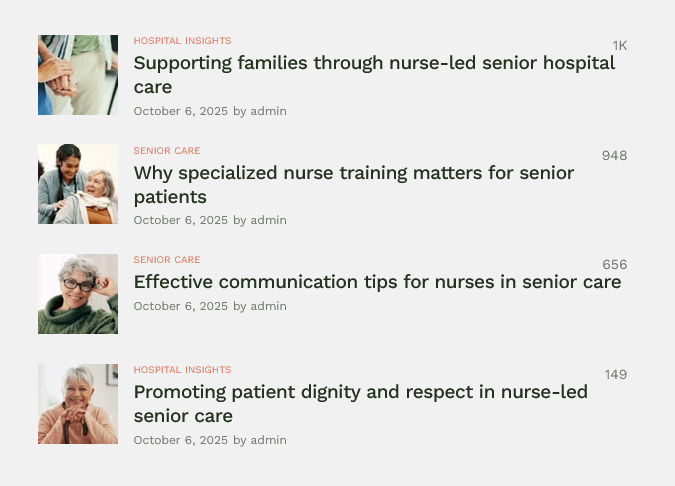Click Hospital Insights category above first post

(182, 41)
